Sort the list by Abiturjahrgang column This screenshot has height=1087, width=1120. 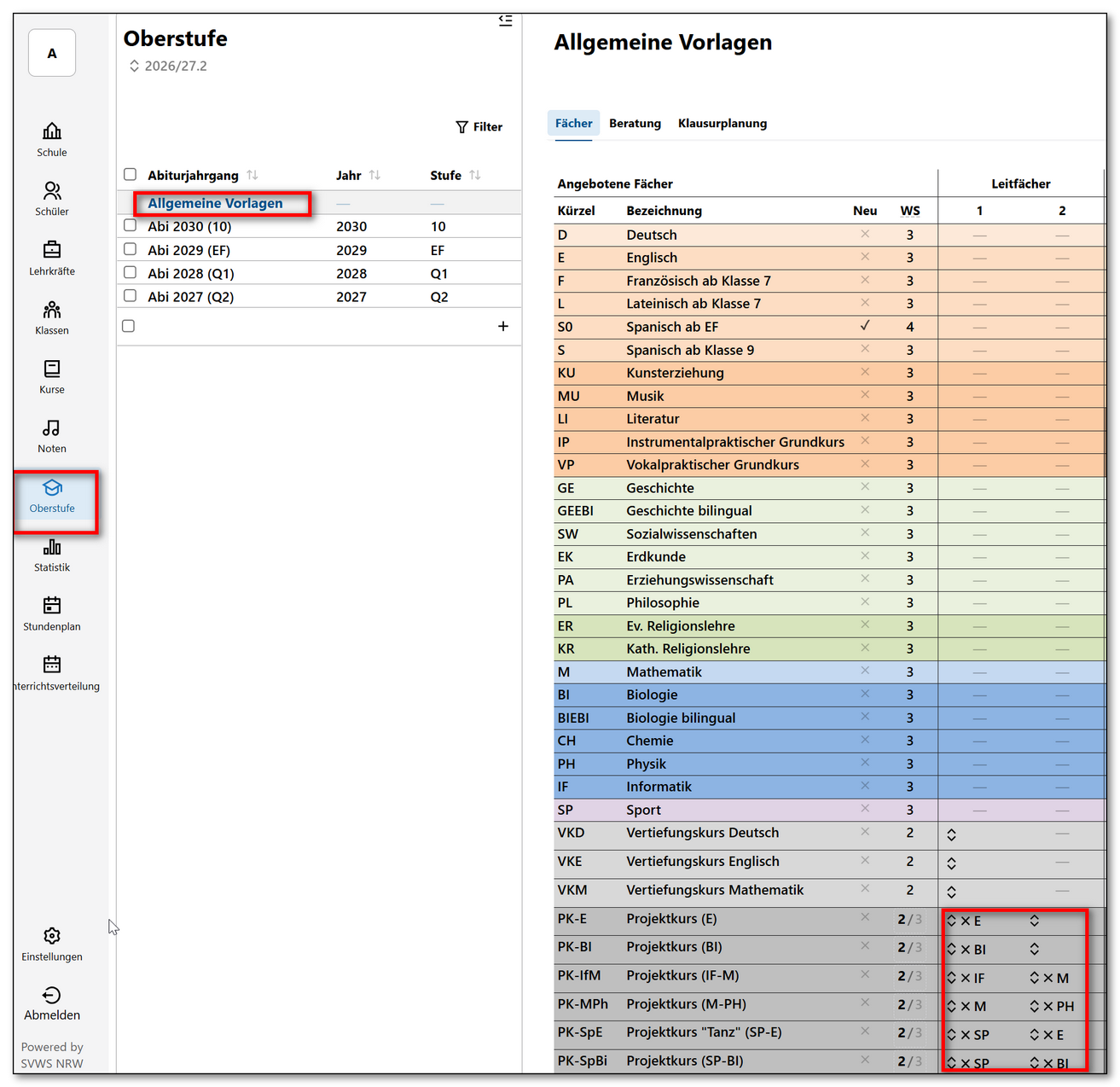coord(252,175)
